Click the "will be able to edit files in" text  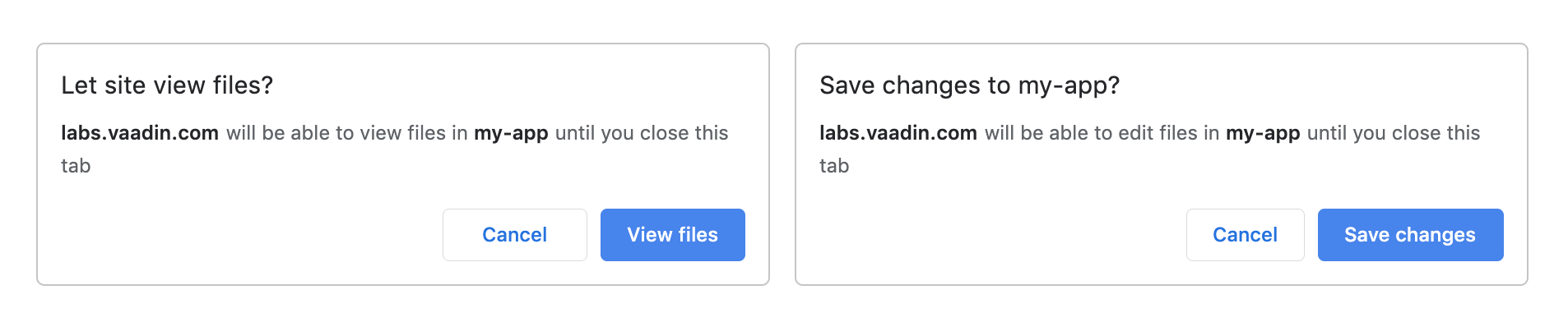(x=1102, y=133)
